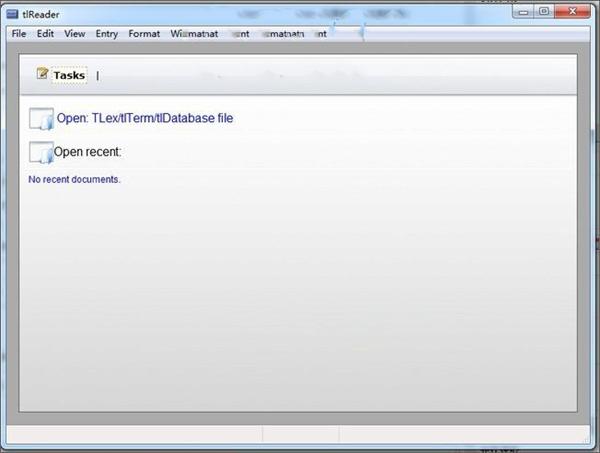Minimize the tlReader window
The image size is (600, 453).
pos(523,12)
